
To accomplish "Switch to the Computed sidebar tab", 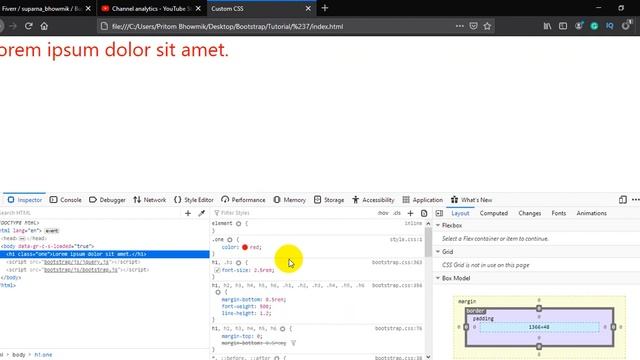I will (493, 213).
